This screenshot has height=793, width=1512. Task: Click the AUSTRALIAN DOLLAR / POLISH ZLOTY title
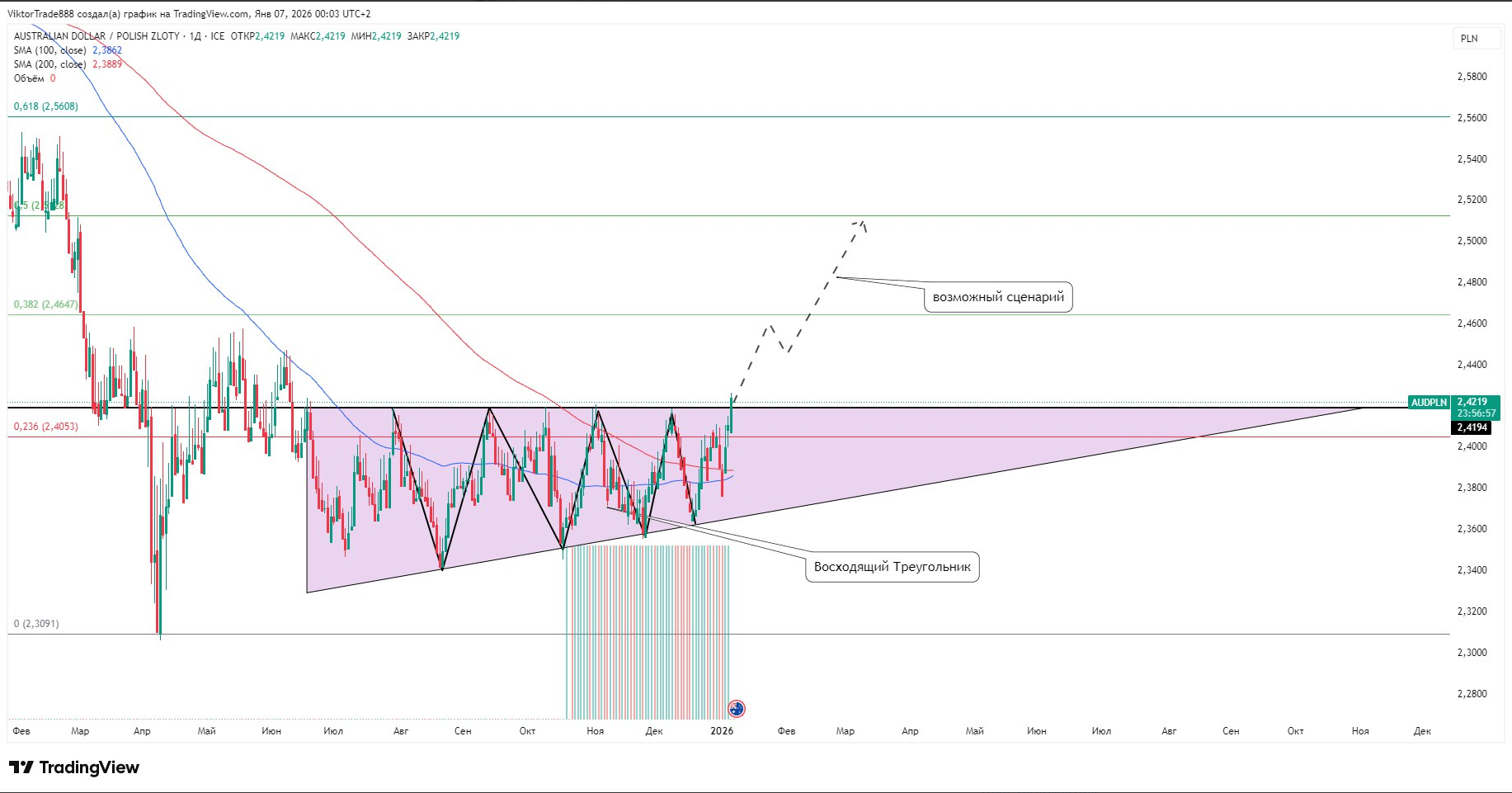(97, 36)
